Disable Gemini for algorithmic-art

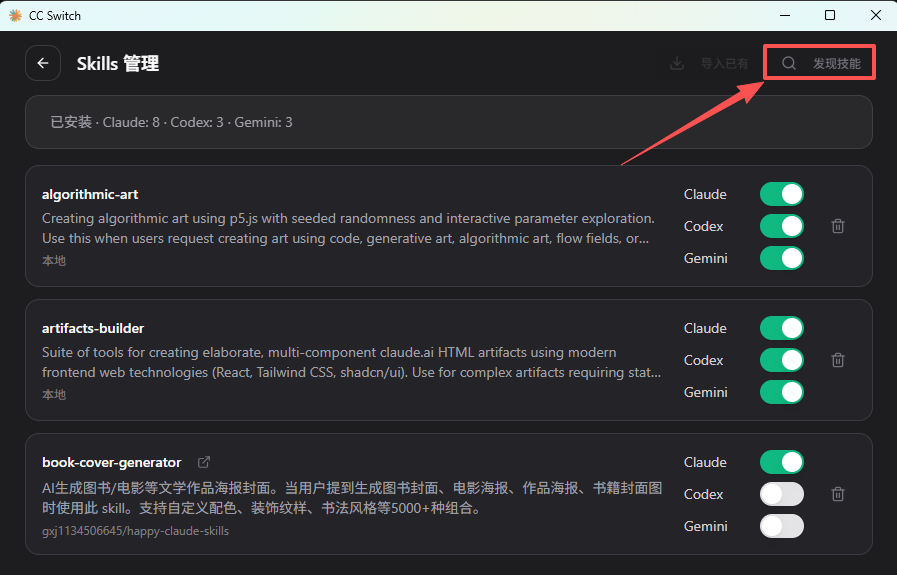(x=781, y=258)
